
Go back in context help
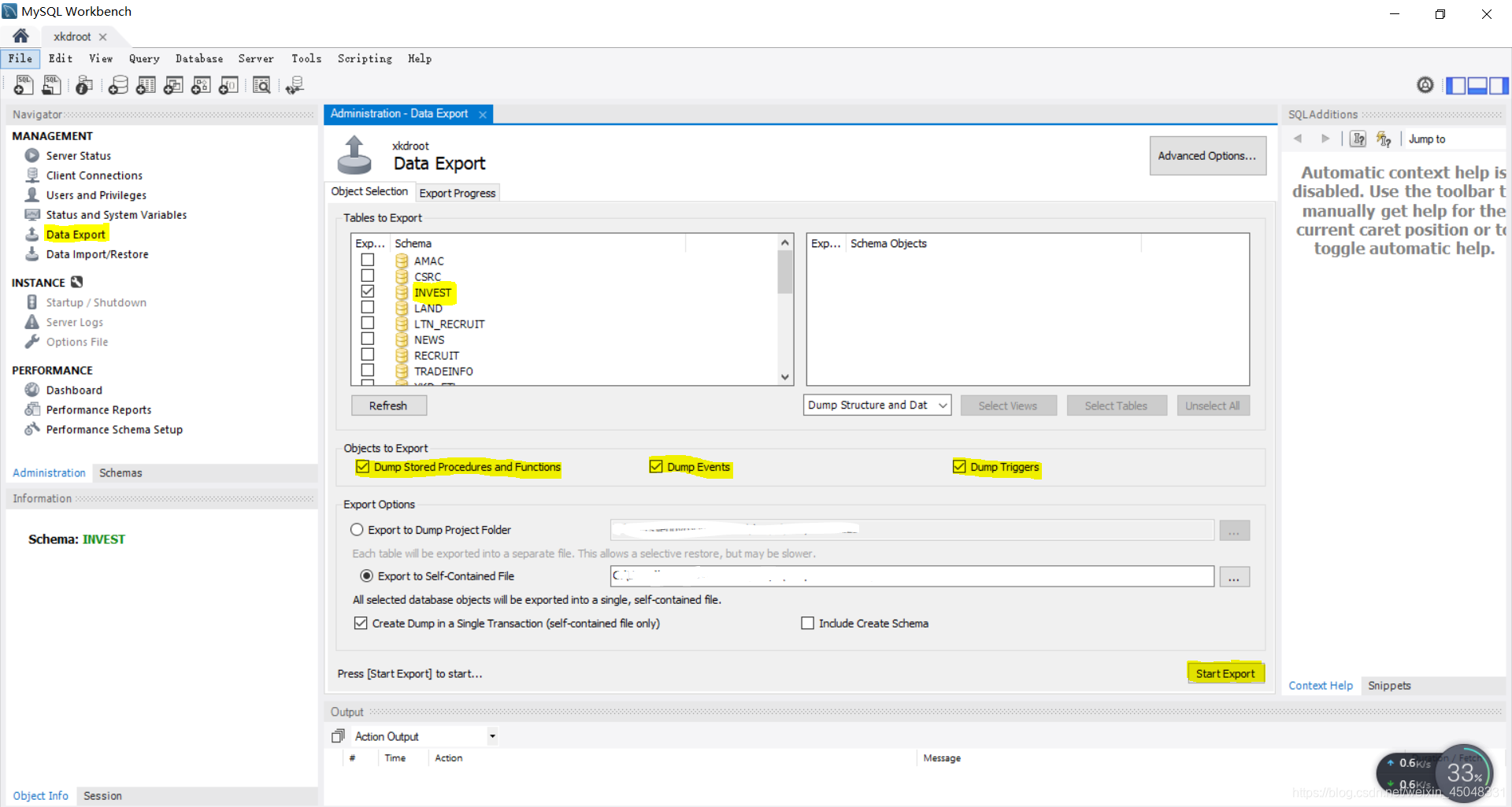1298,139
